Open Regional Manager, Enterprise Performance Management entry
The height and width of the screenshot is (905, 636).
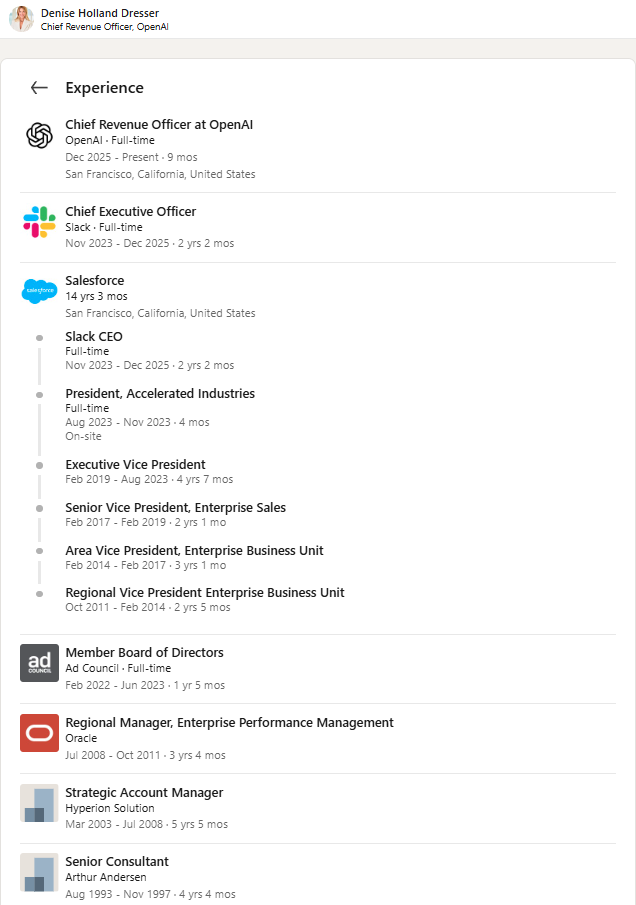(x=229, y=723)
